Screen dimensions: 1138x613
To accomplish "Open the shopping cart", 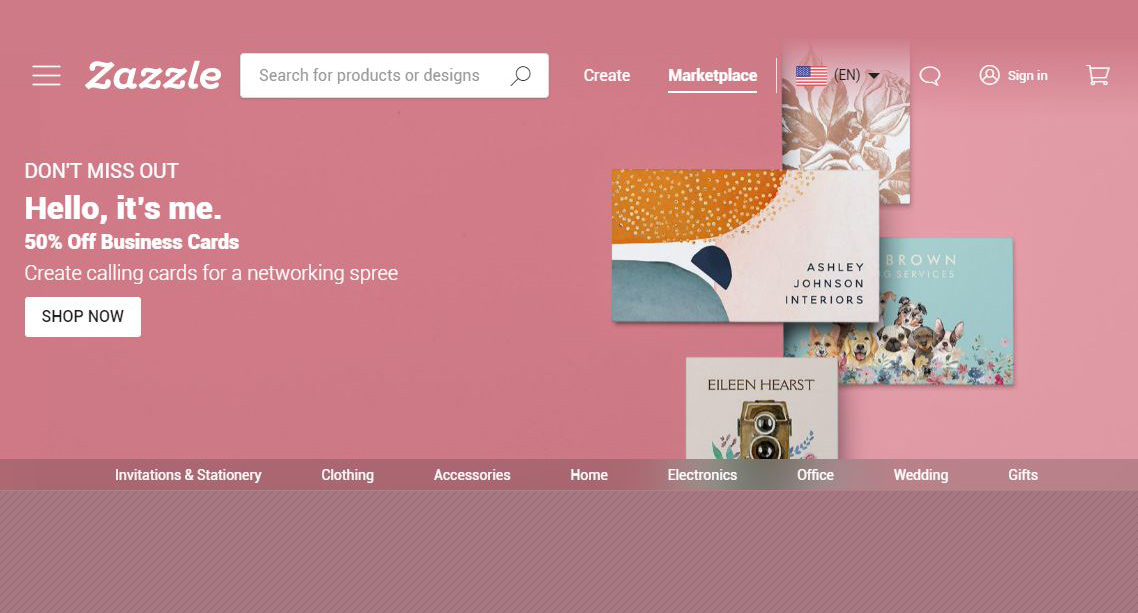I will coord(1098,75).
